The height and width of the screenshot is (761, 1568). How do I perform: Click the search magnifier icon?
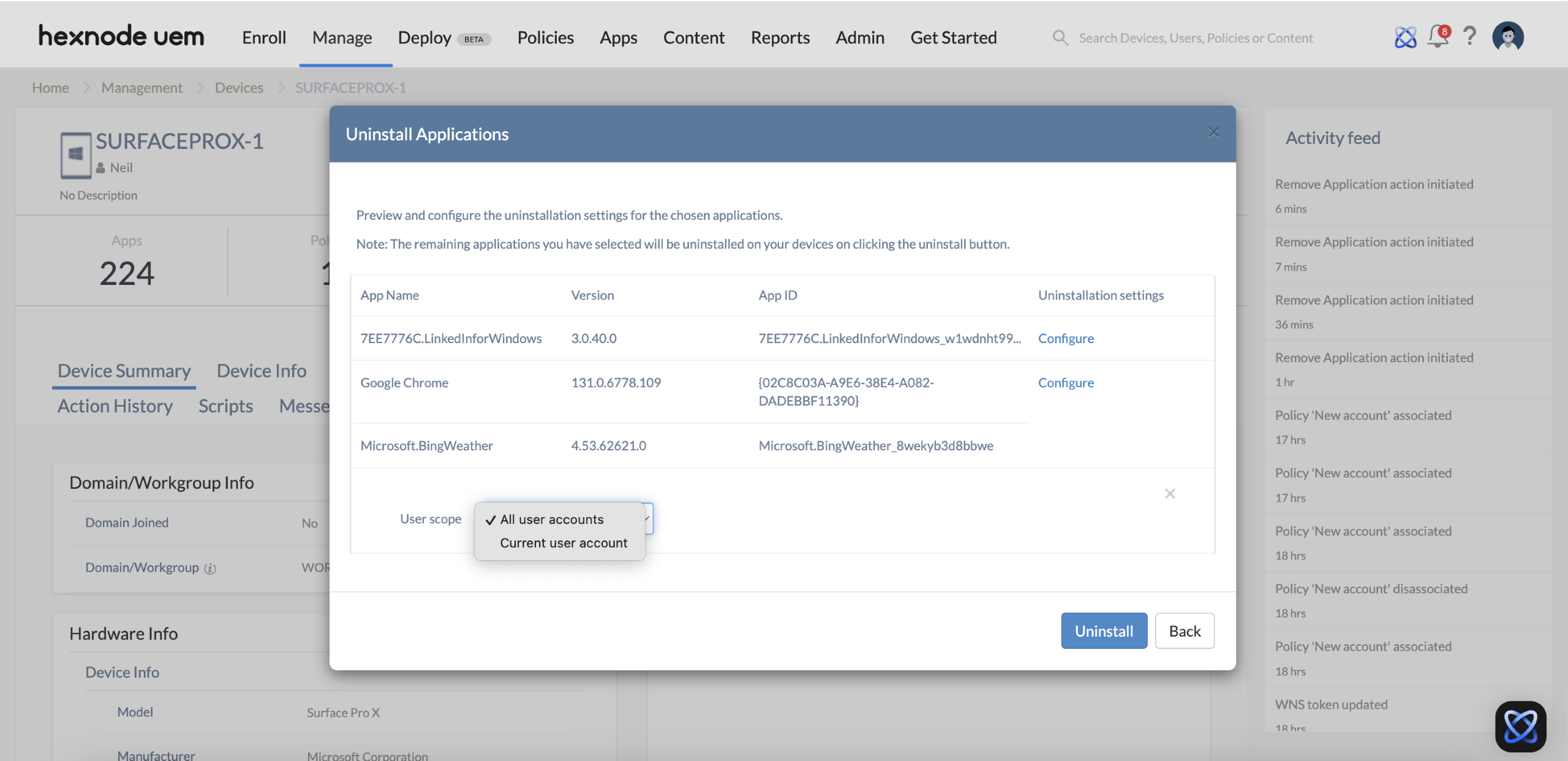[1060, 38]
